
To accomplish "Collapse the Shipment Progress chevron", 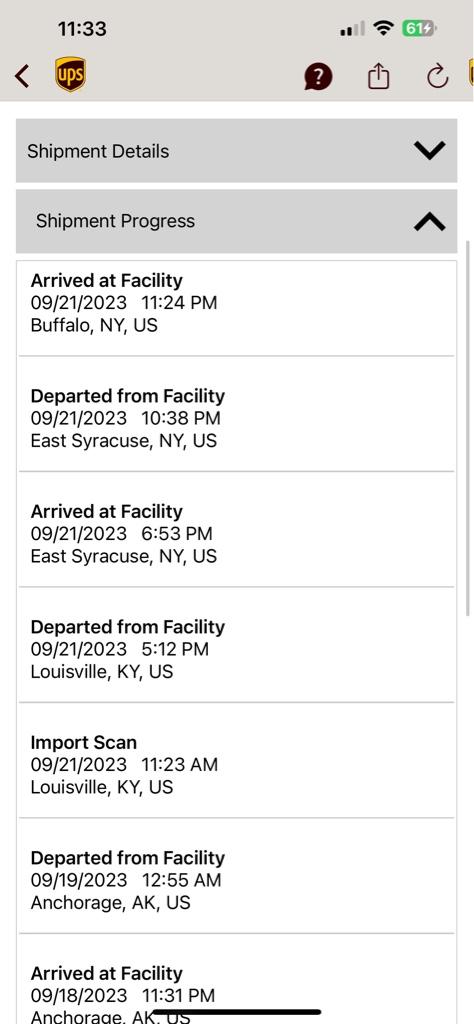I will click(x=430, y=221).
